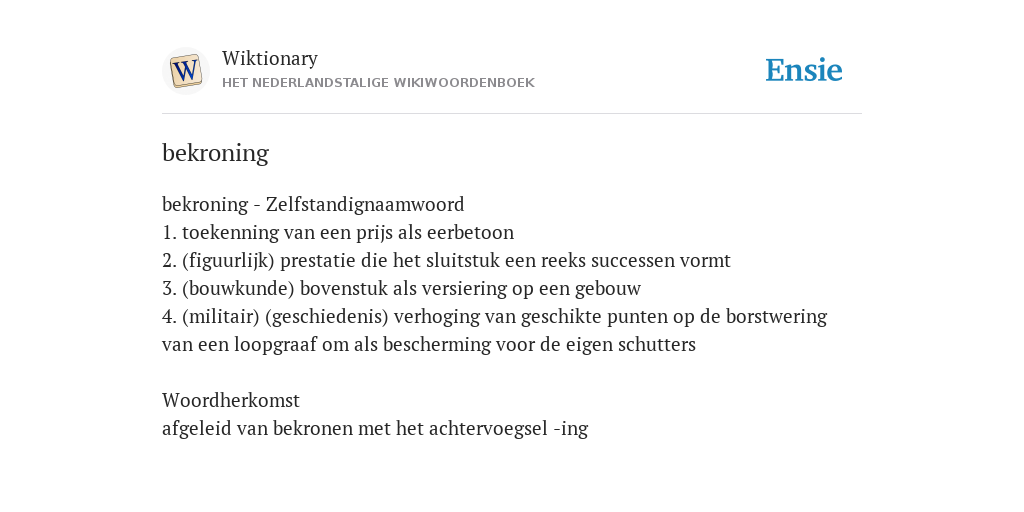
Task: Click the Wiktionary source title
Action: 270,58
